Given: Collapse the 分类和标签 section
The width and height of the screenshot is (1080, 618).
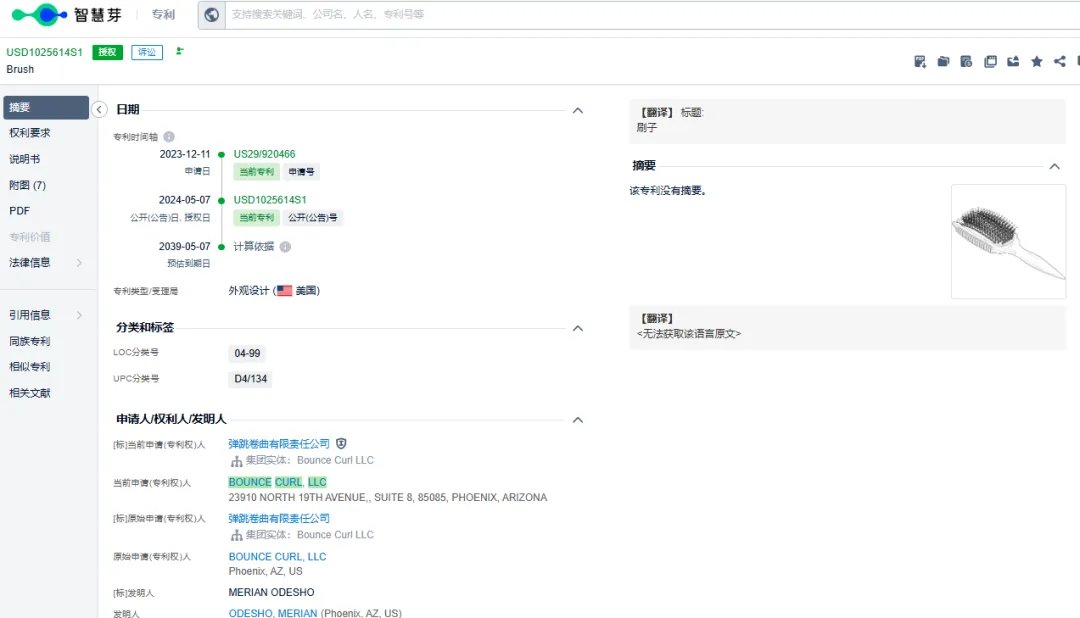Looking at the screenshot, I should pyautogui.click(x=578, y=328).
